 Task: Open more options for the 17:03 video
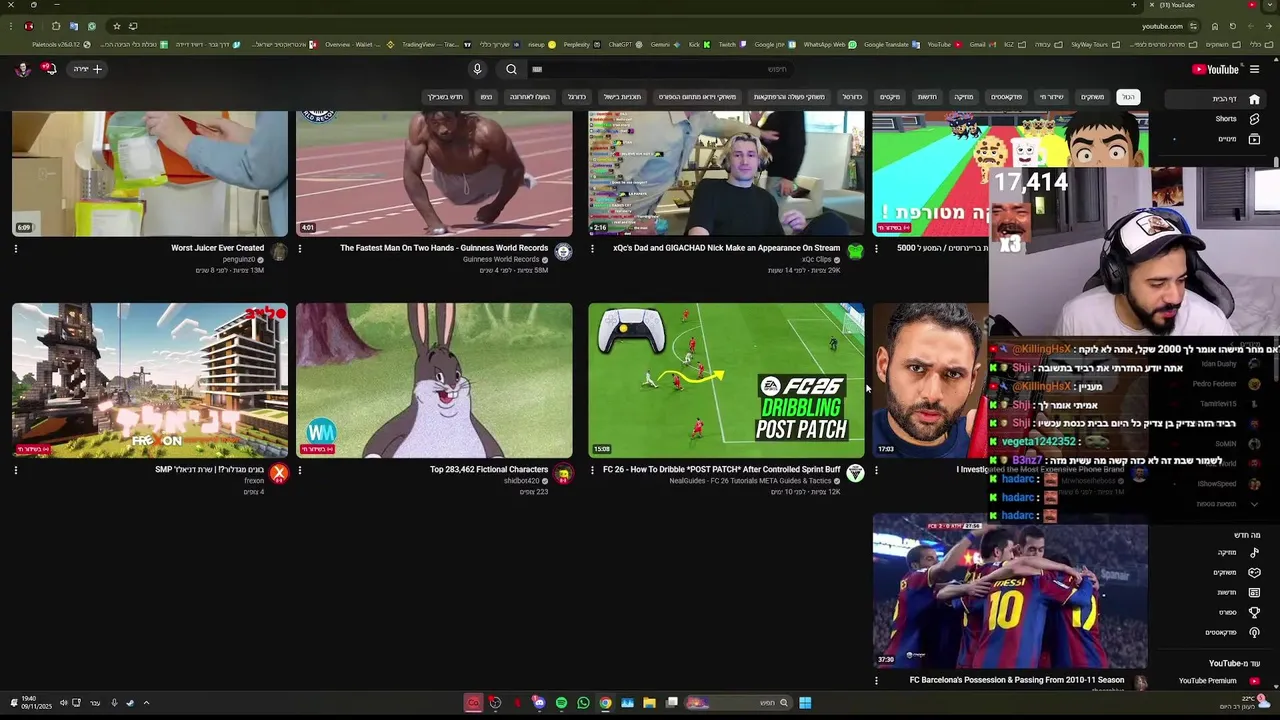click(x=876, y=470)
